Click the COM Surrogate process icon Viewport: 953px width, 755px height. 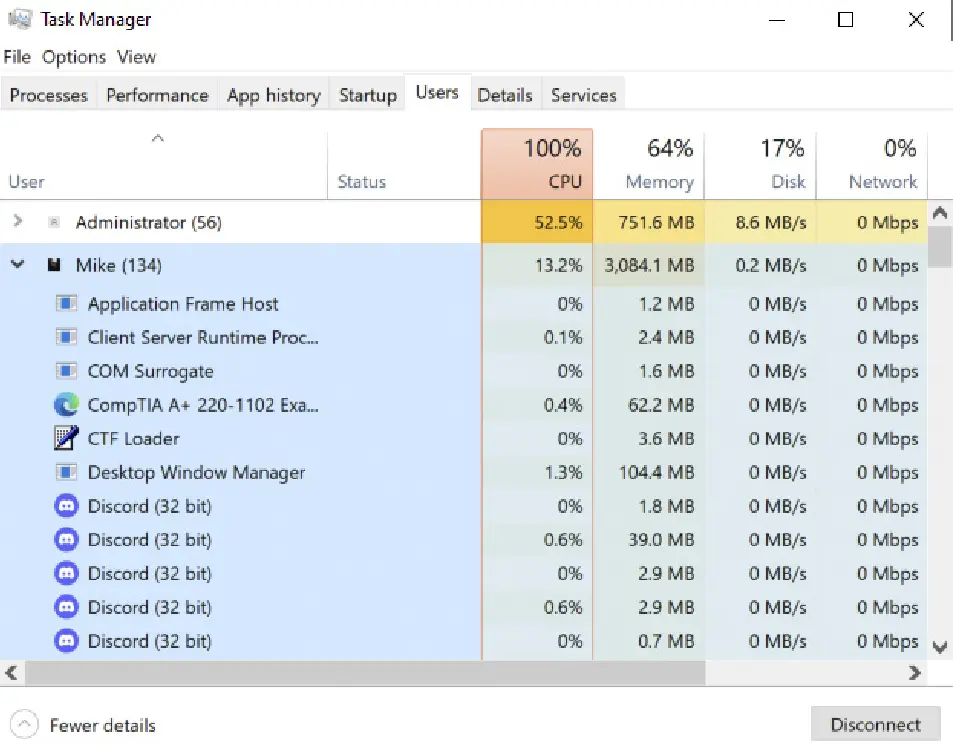click(66, 371)
